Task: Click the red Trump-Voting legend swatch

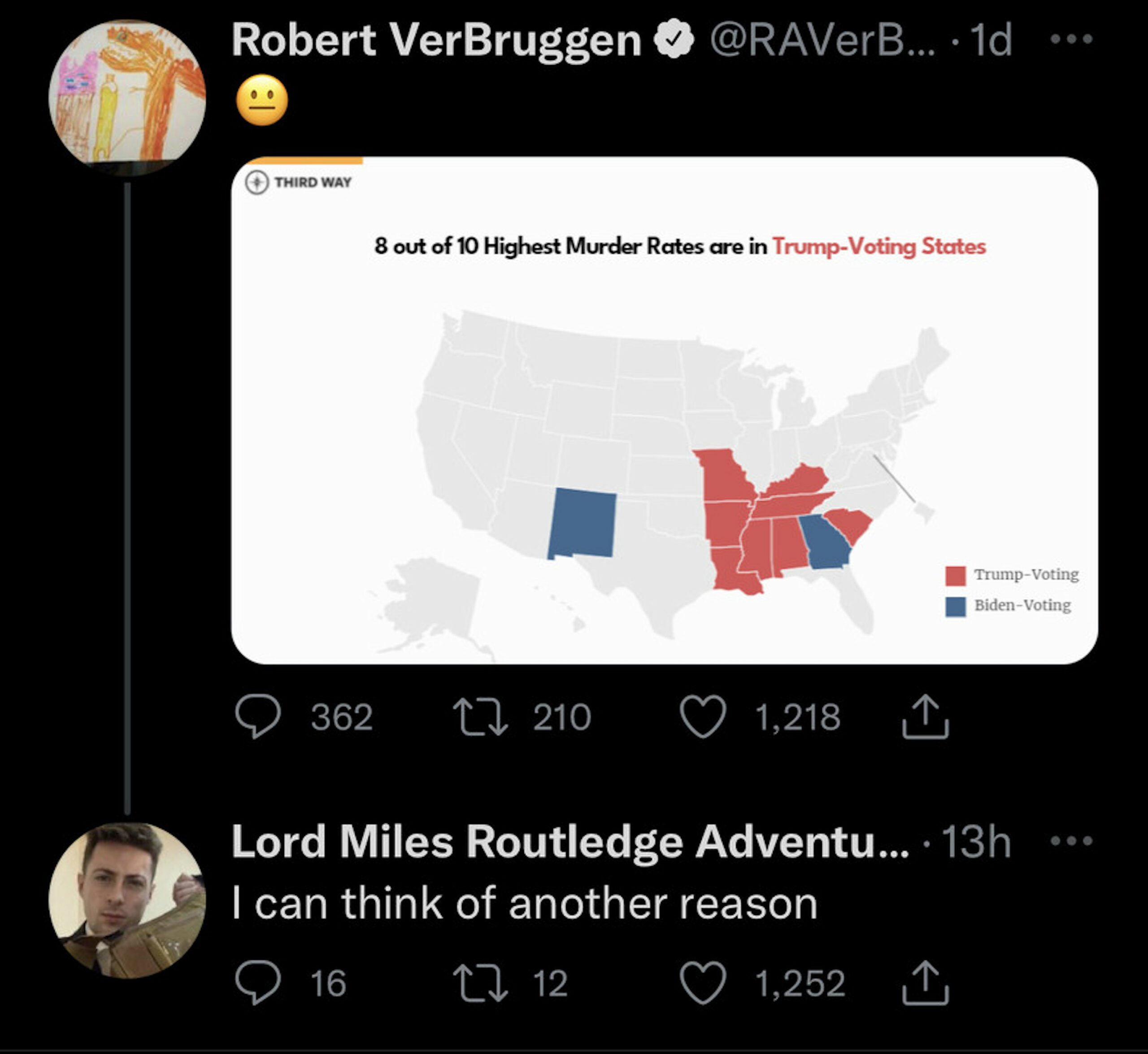Action: point(955,576)
